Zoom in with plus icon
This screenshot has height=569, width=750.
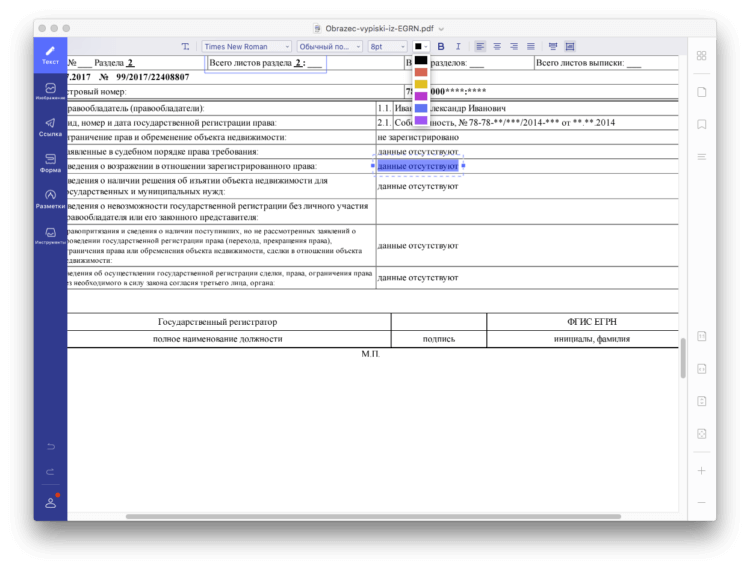click(x=701, y=471)
